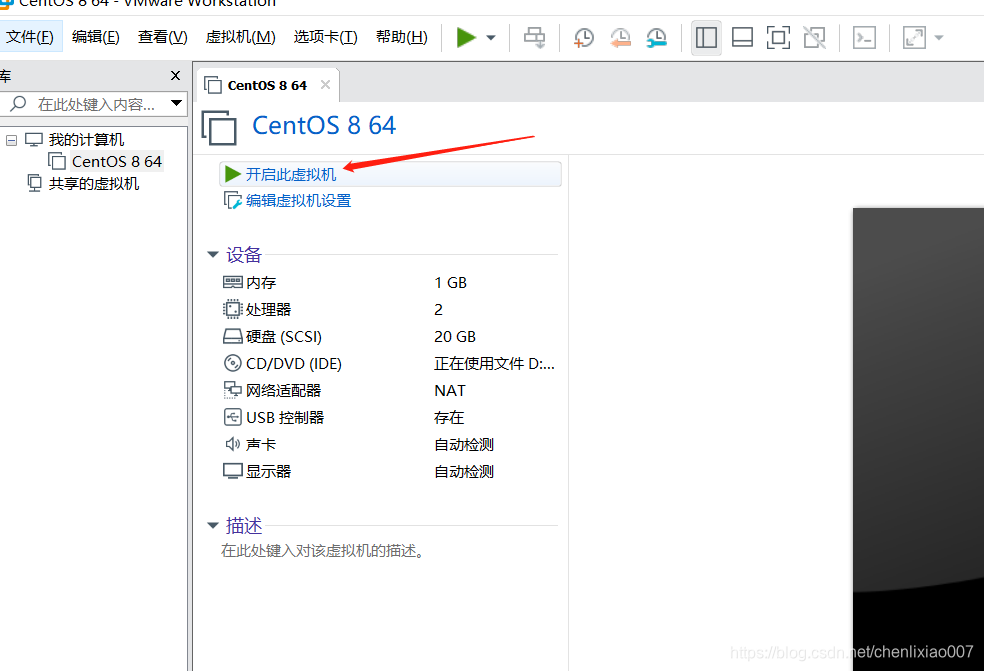Click the CD/DVD disc icon
Screen dimensions: 984x671
(233, 363)
